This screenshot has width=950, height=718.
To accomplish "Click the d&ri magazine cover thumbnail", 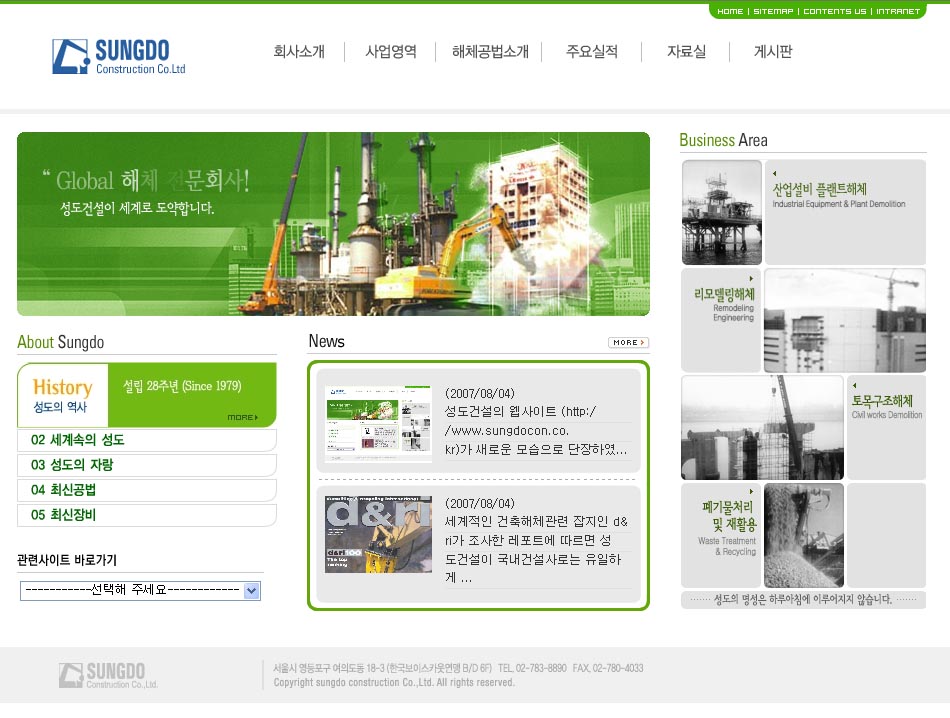I will pyautogui.click(x=378, y=534).
